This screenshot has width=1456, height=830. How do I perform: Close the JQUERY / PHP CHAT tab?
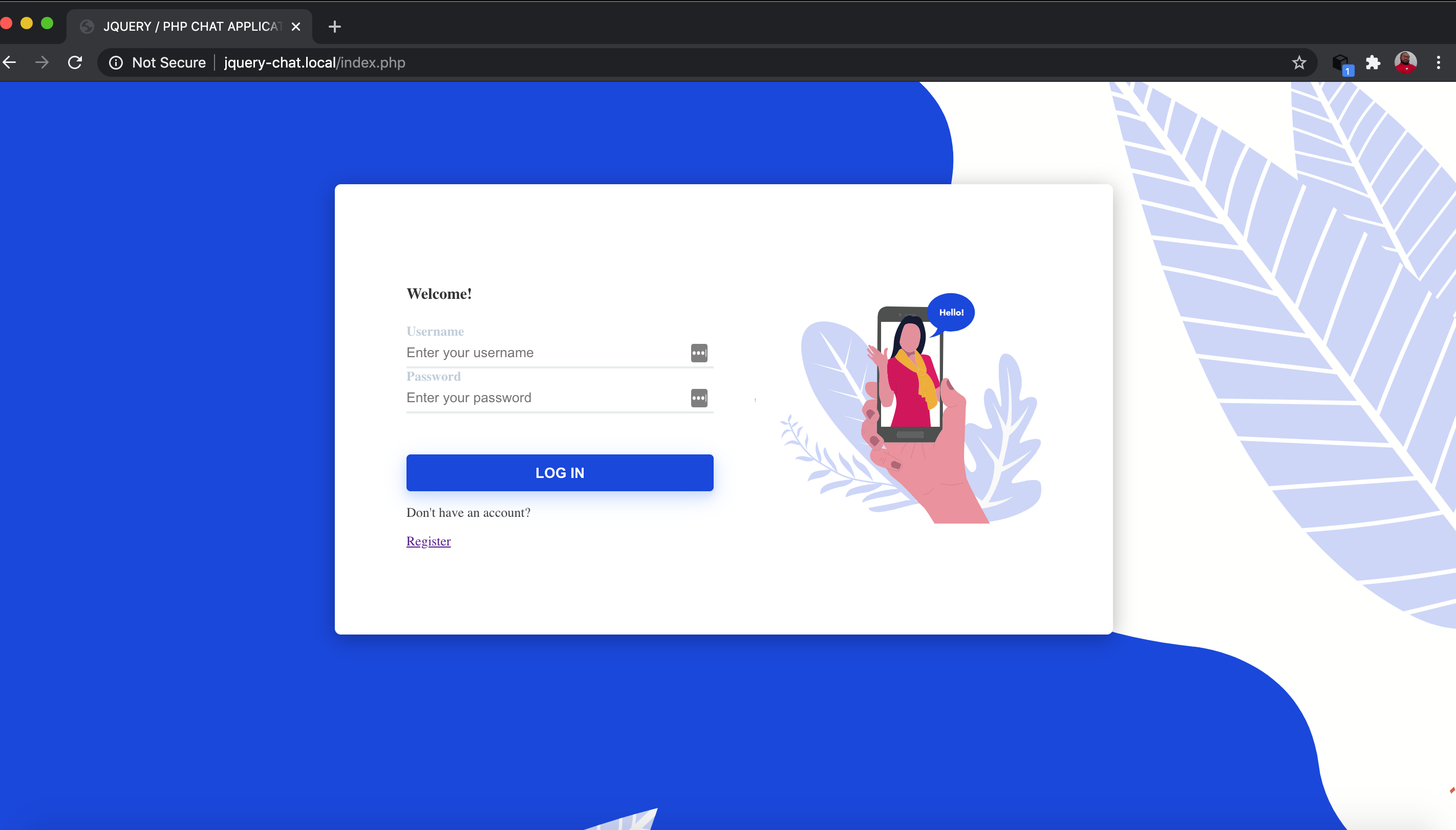point(296,27)
